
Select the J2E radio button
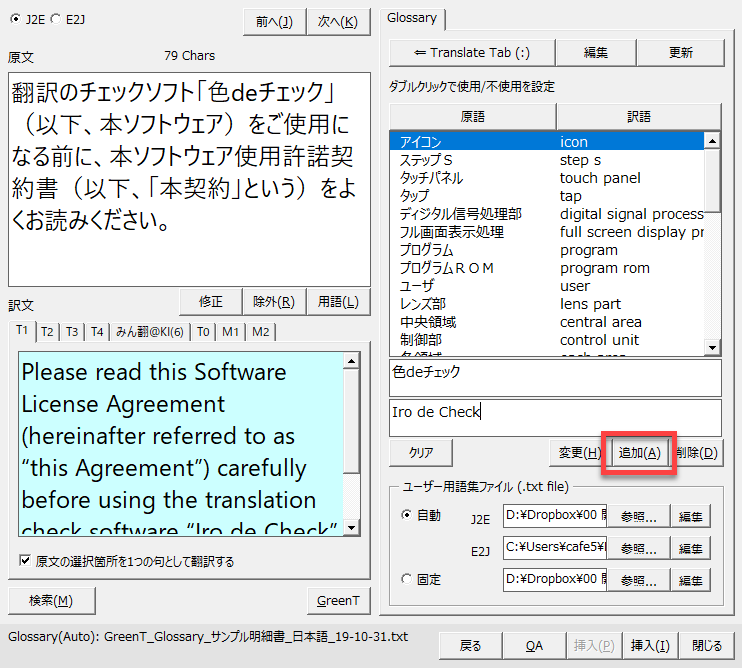14,17
